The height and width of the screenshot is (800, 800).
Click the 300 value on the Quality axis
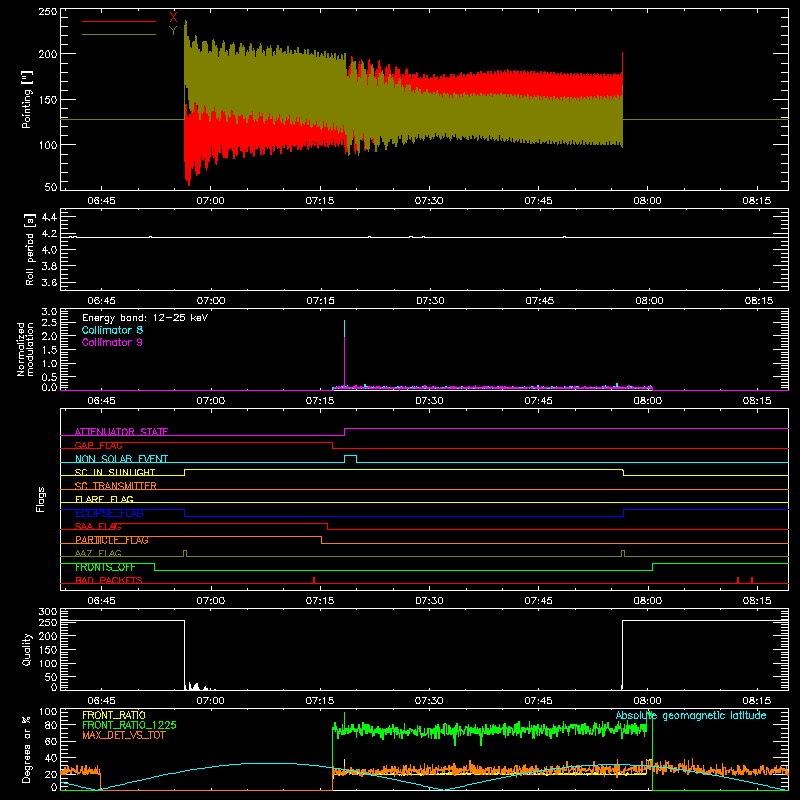48,611
